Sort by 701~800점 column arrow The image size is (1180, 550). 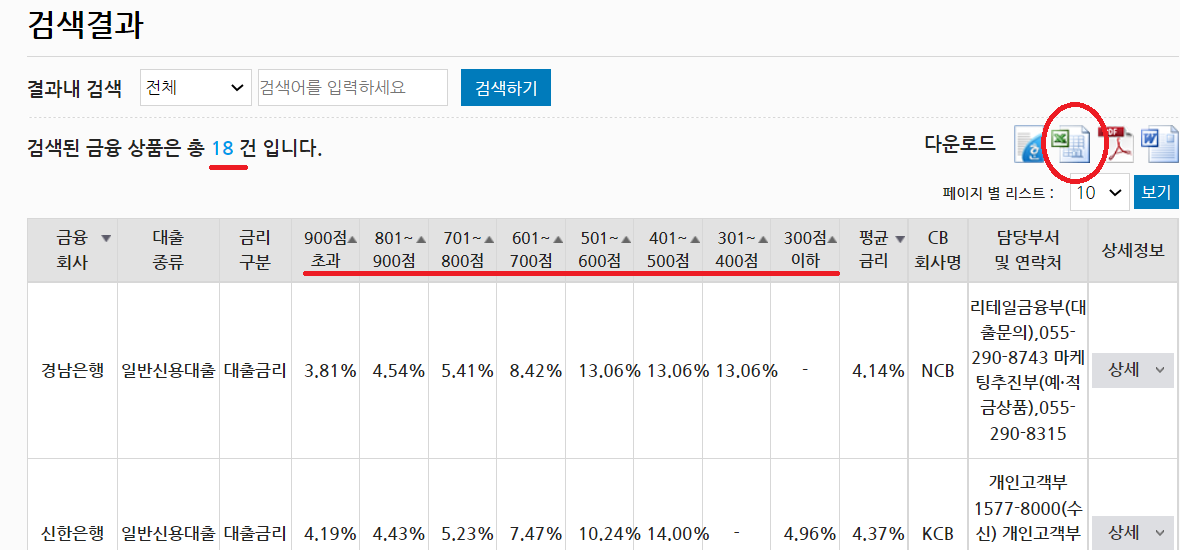coord(489,239)
